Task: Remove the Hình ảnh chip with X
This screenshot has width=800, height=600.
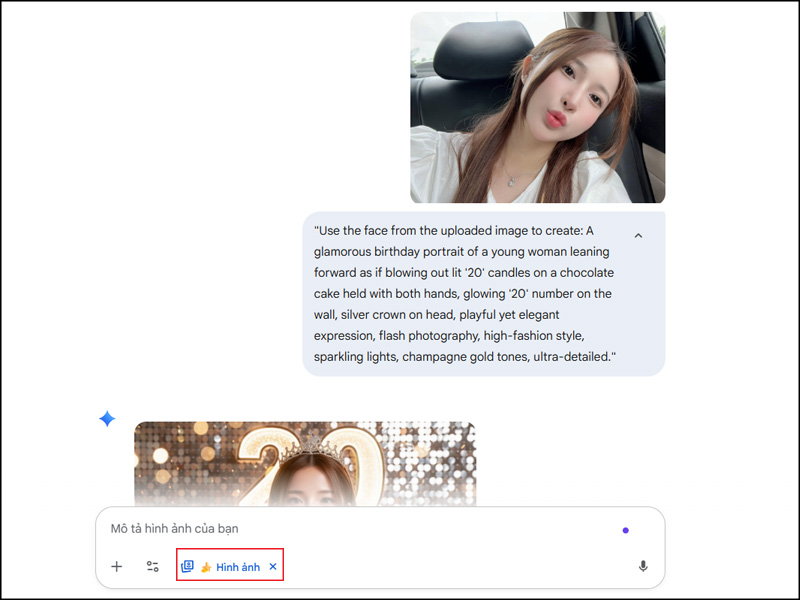Action: coord(273,567)
